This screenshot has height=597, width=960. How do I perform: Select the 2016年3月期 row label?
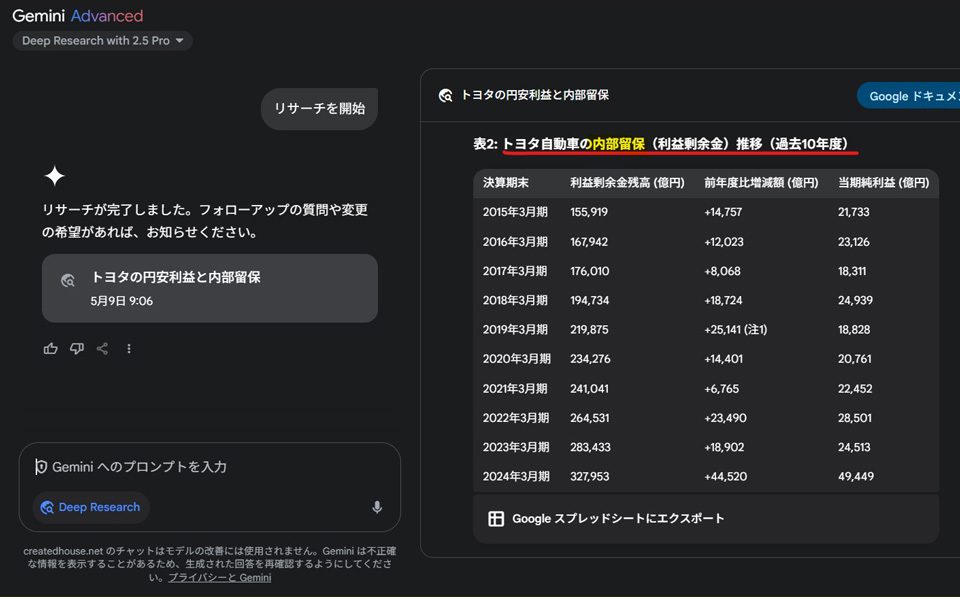point(515,242)
